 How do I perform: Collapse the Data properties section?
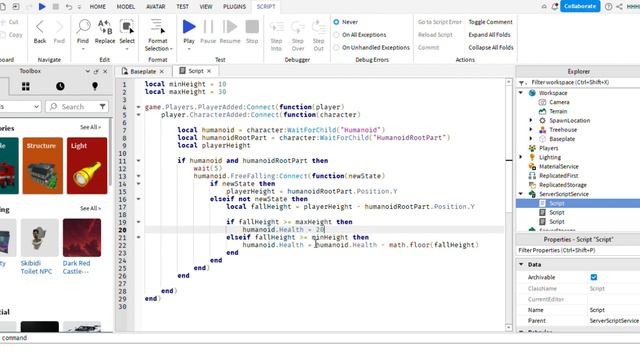pos(521,264)
